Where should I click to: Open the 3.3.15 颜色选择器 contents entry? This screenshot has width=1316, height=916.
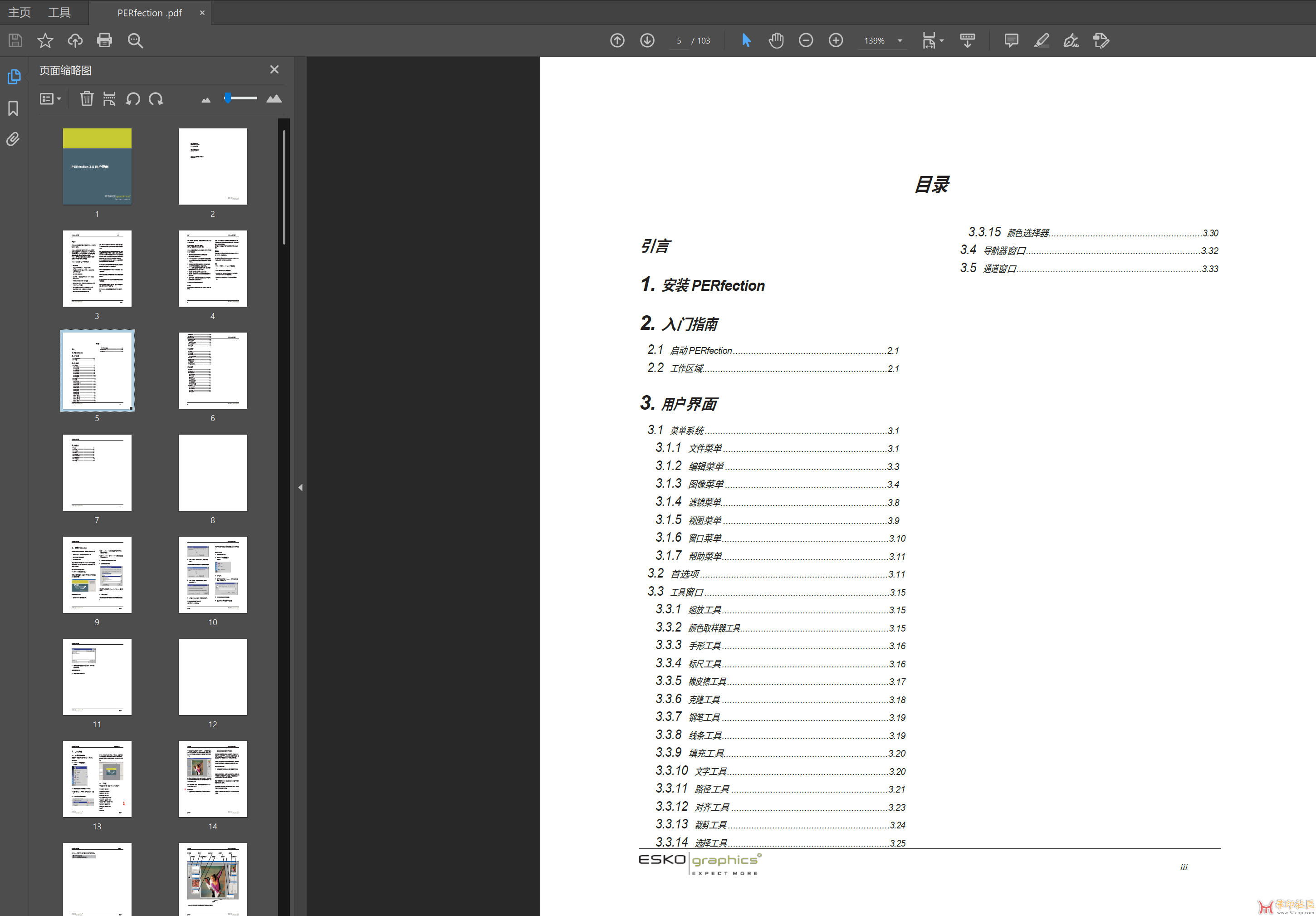click(x=1093, y=233)
